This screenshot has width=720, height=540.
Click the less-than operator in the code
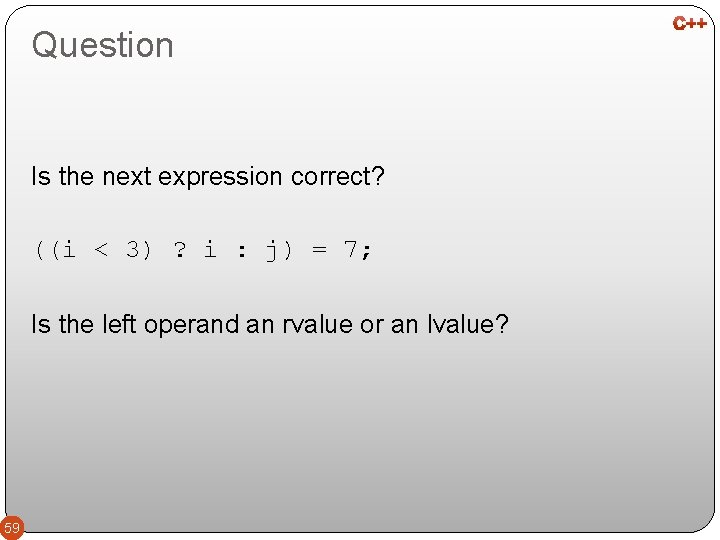pyautogui.click(x=101, y=250)
